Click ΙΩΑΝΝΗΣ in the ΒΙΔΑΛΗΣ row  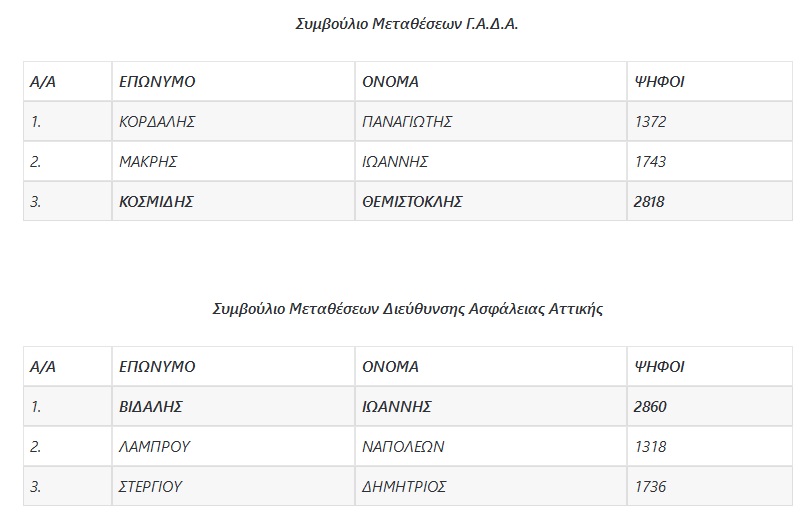(x=396, y=407)
